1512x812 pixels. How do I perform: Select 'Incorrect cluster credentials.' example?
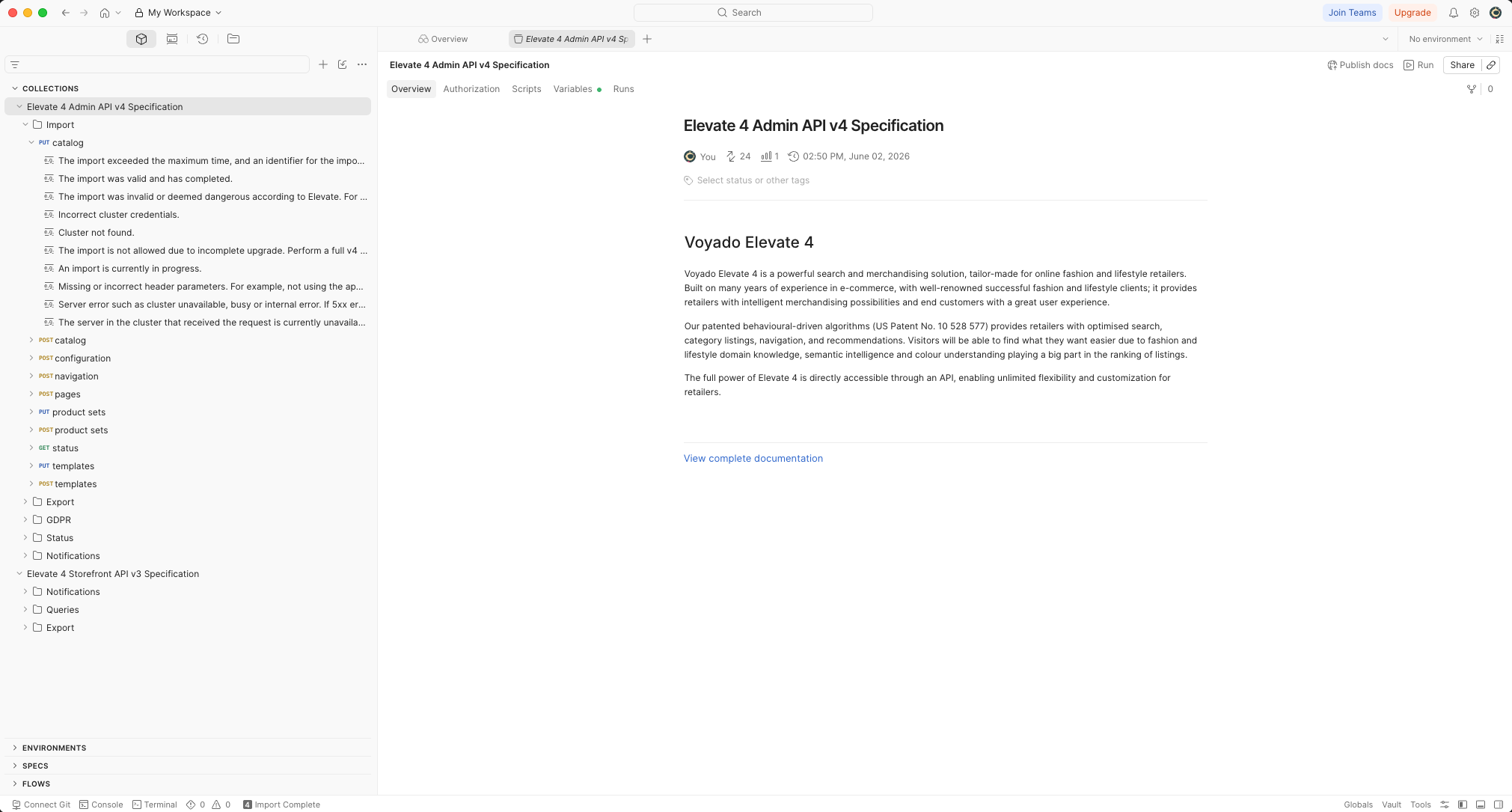point(118,215)
